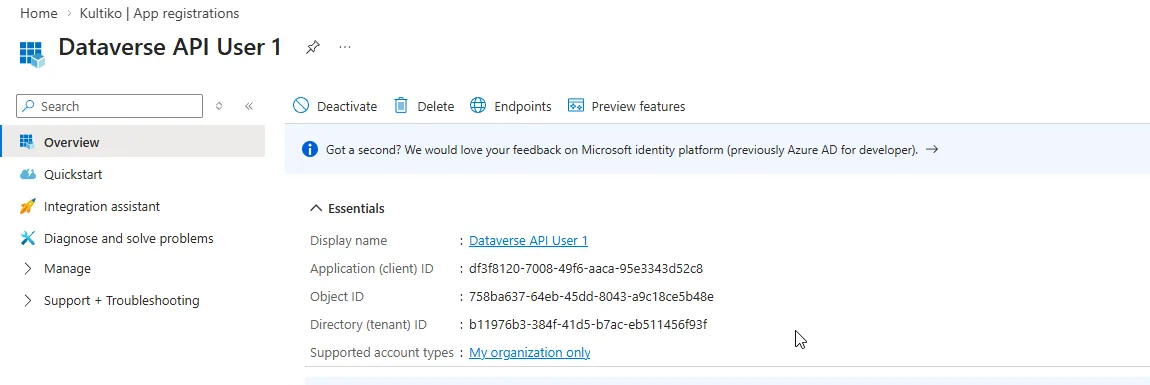Open the Dataverse API User 1 display name link

[528, 241]
